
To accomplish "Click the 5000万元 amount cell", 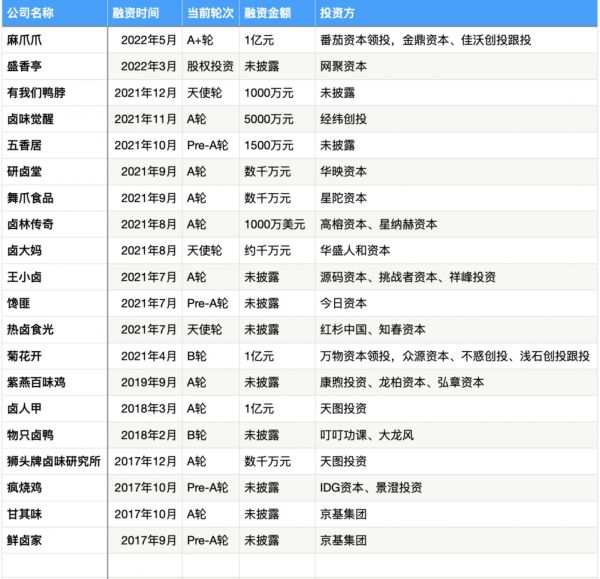I will [x=270, y=119].
